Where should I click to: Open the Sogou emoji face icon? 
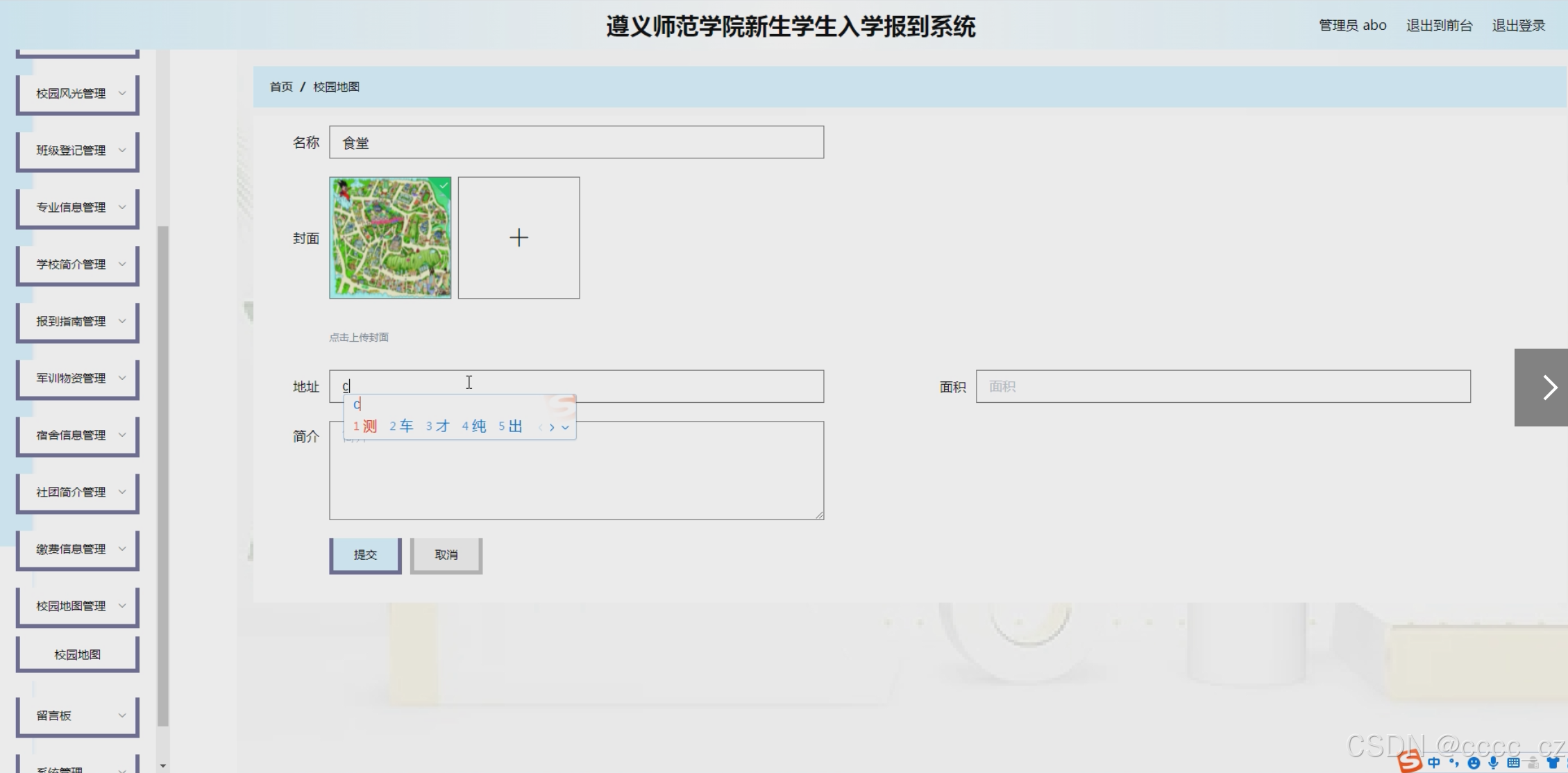(x=1474, y=763)
